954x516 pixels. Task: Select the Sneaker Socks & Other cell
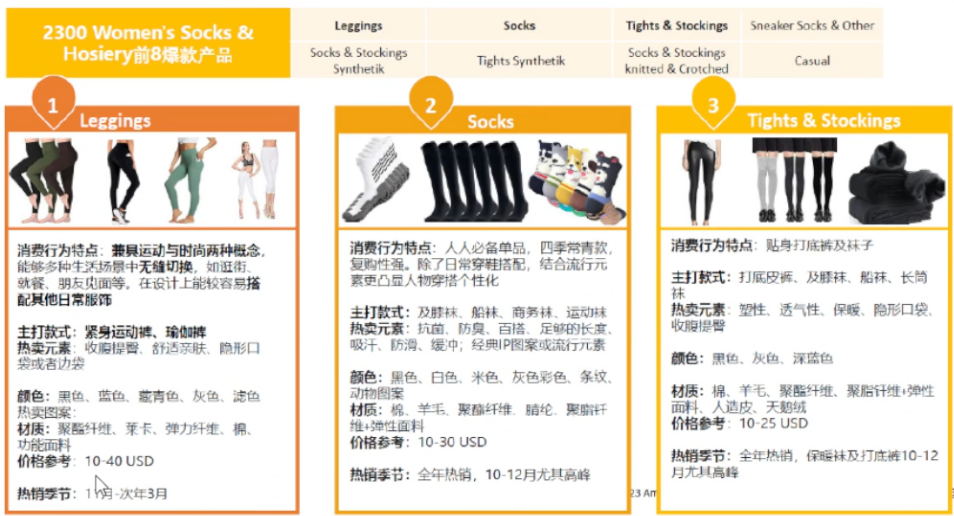click(x=812, y=26)
